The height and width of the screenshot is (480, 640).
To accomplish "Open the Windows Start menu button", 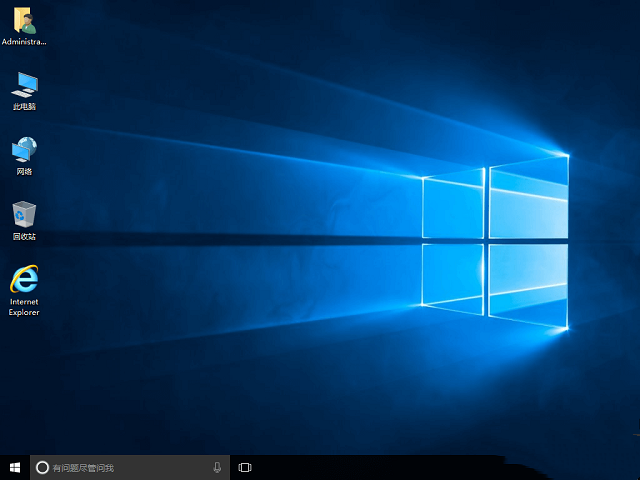I will tap(15, 467).
